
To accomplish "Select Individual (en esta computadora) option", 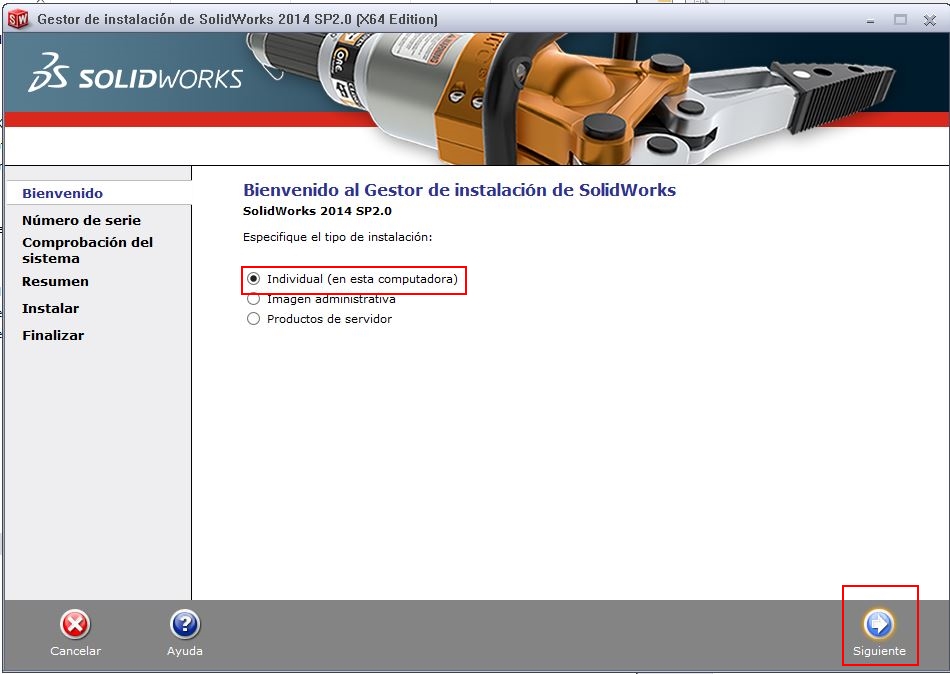I will (x=254, y=279).
